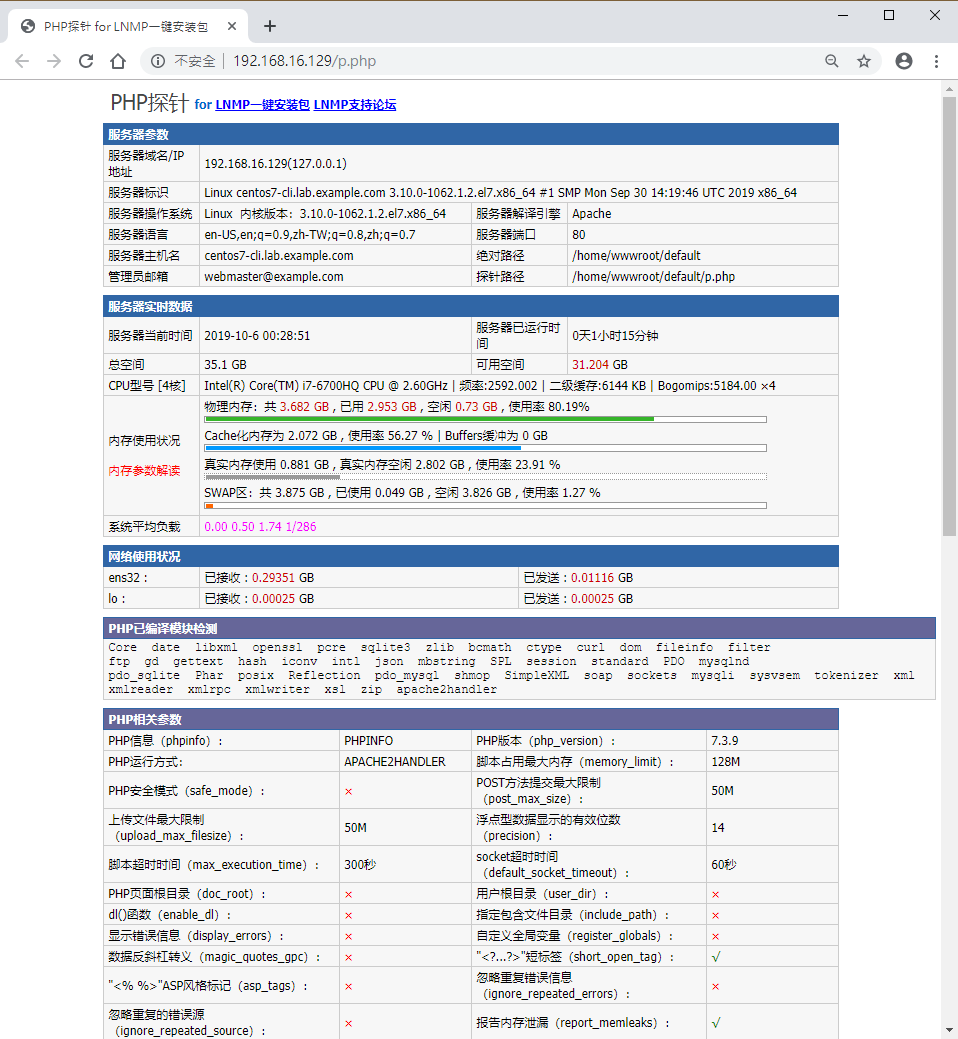Minimize the Chrome window

click(x=843, y=15)
